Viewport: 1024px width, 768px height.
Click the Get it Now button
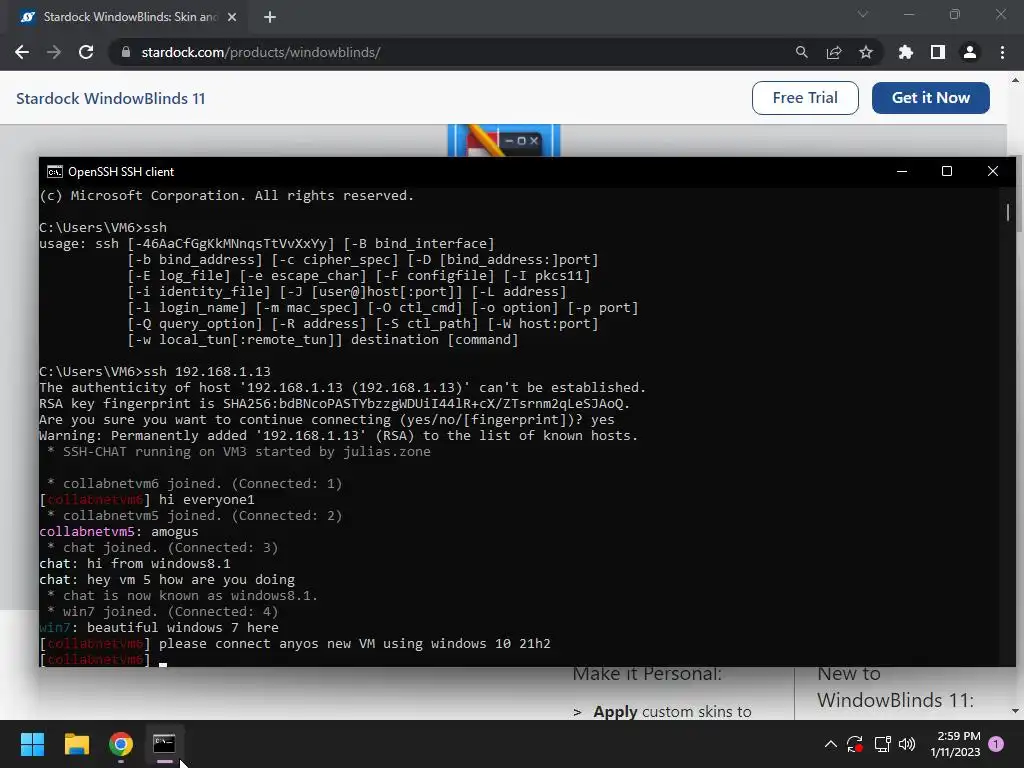click(931, 98)
